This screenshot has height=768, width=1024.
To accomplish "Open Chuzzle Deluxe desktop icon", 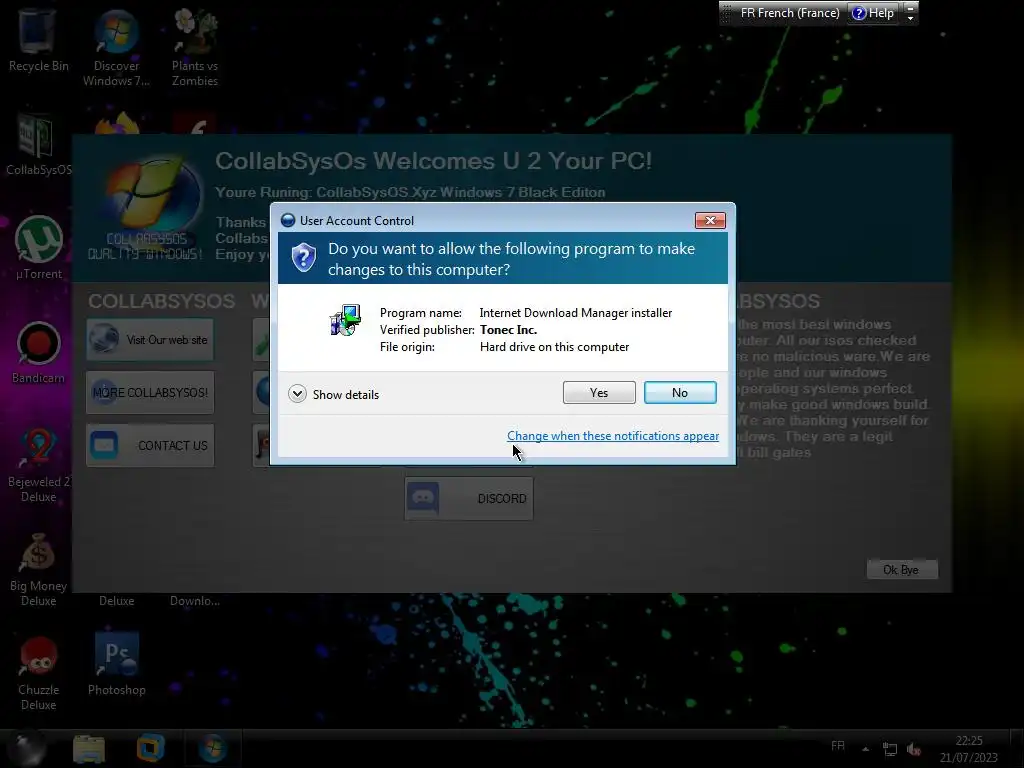I will point(39,674).
